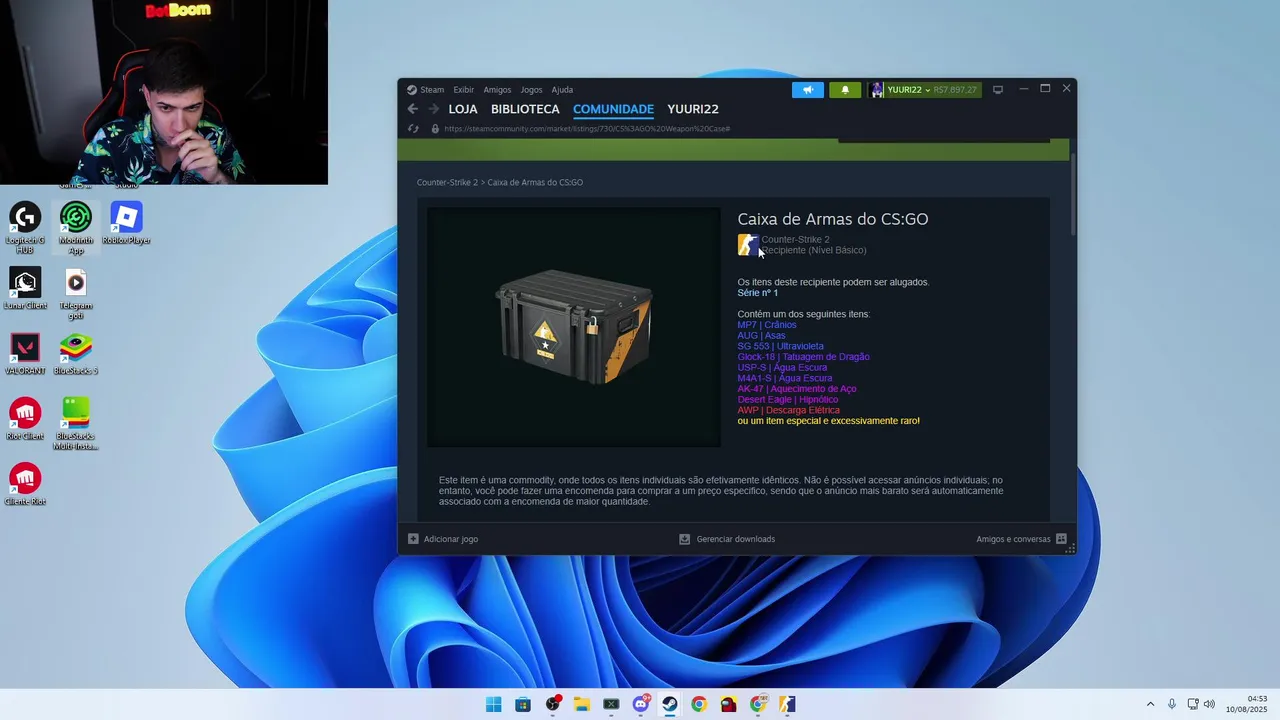
Task: Open the Cliente Riot desktop shortcut
Action: [x=25, y=484]
